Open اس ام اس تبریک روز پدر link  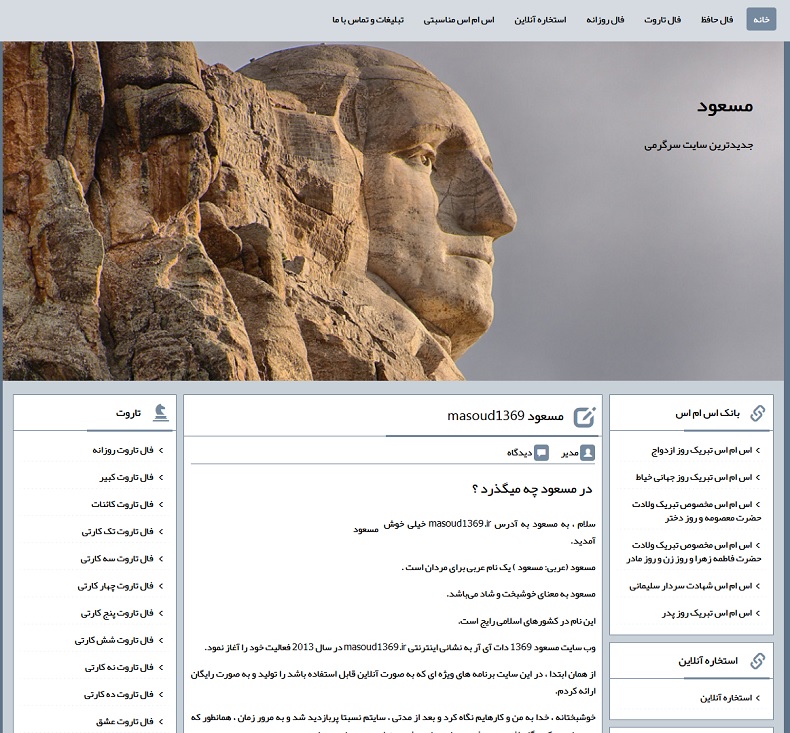[707, 613]
